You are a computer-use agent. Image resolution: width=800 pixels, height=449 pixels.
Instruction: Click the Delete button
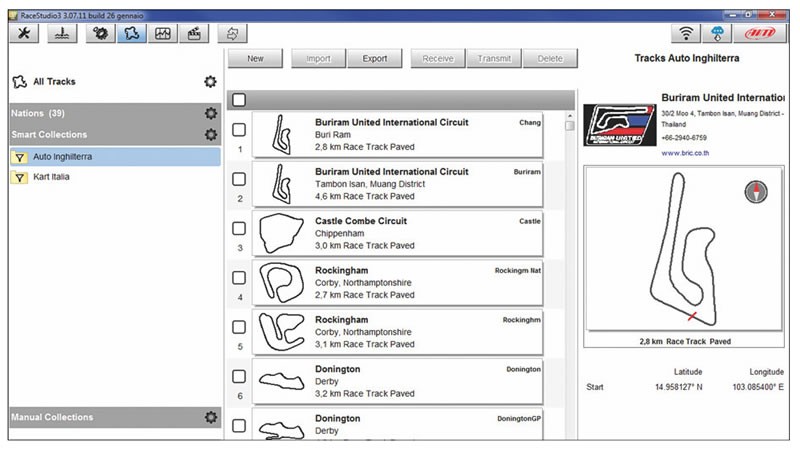(551, 59)
